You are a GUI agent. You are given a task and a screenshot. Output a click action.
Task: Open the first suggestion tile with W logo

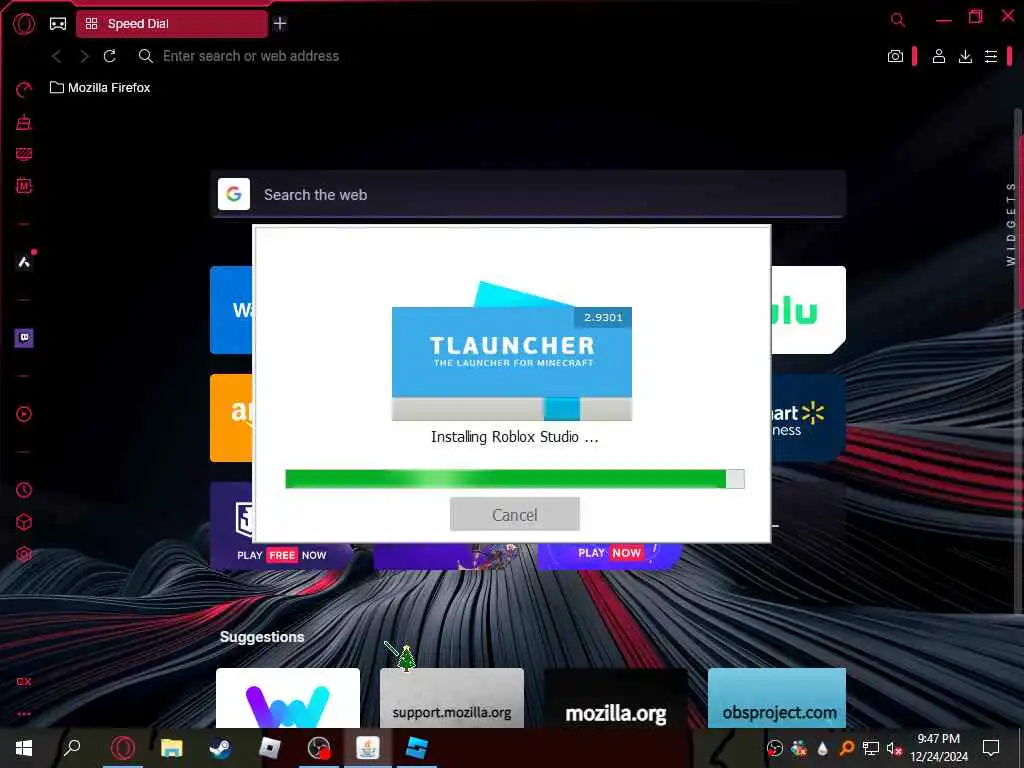click(287, 697)
